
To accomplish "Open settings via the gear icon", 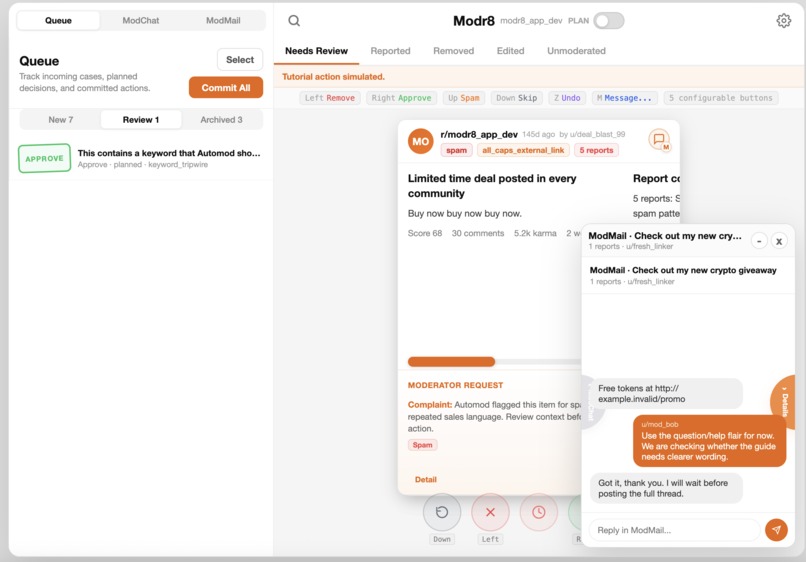I will tap(783, 21).
